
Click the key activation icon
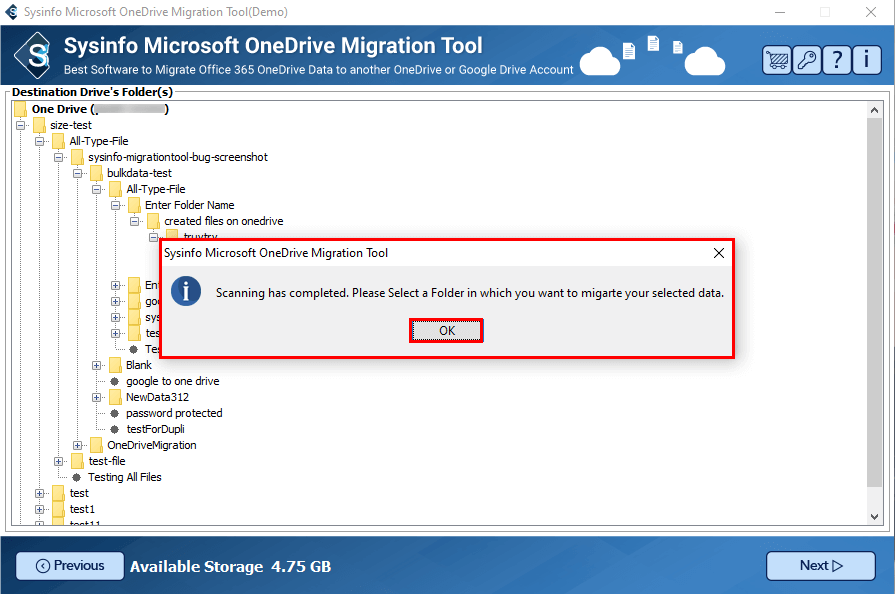click(806, 59)
